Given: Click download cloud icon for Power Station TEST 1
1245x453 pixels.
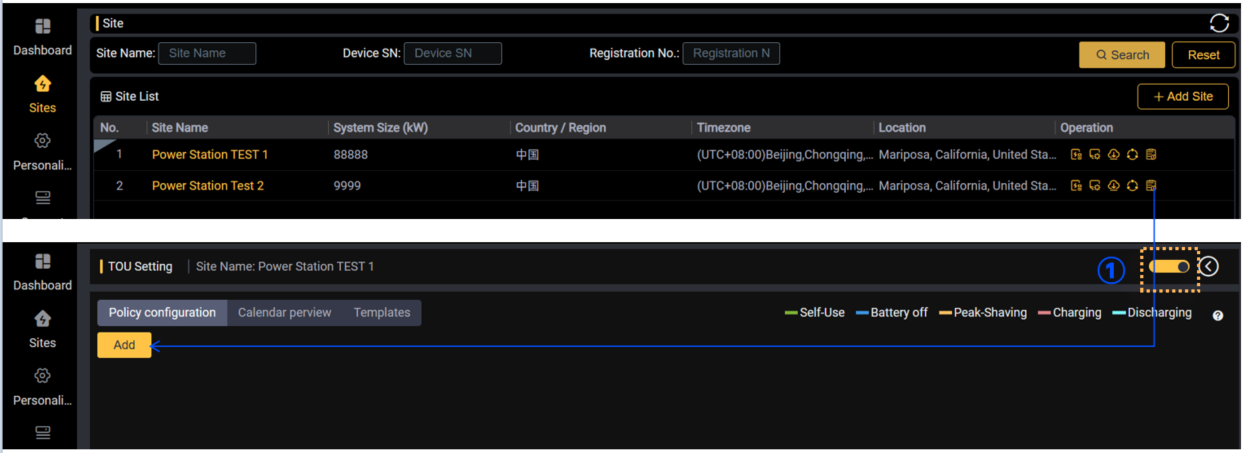Looking at the screenshot, I should point(1113,155).
